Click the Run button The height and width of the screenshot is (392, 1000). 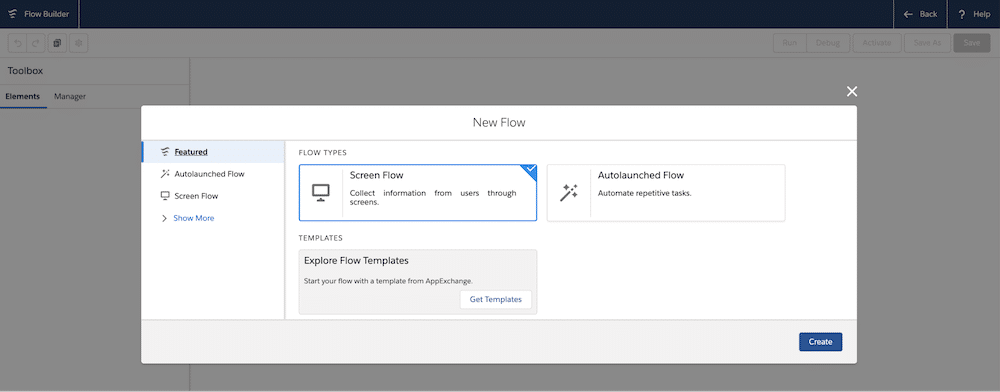point(790,43)
